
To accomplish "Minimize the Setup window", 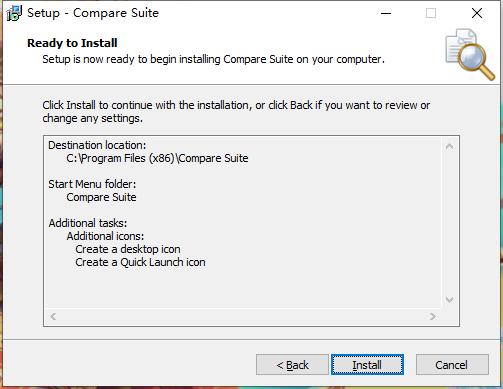I will click(x=386, y=13).
